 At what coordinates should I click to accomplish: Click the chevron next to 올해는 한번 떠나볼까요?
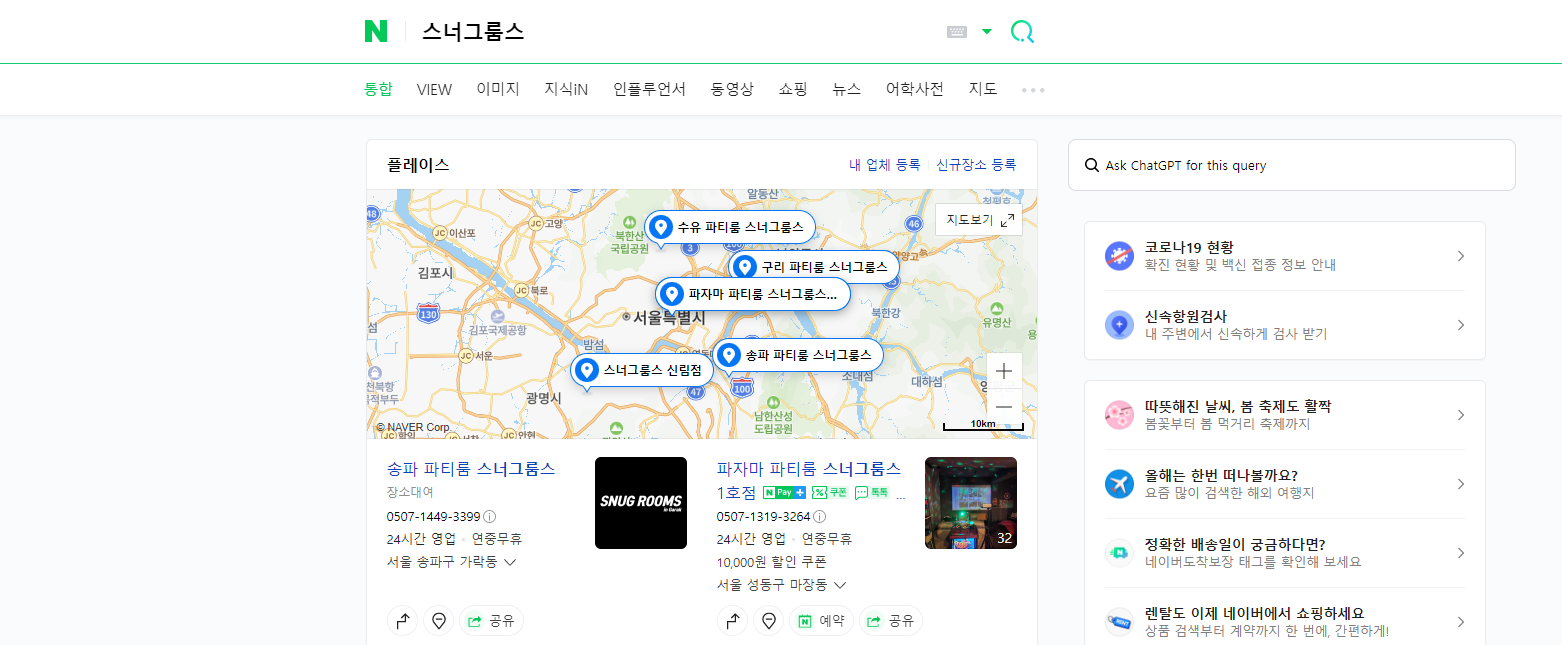click(x=1461, y=484)
